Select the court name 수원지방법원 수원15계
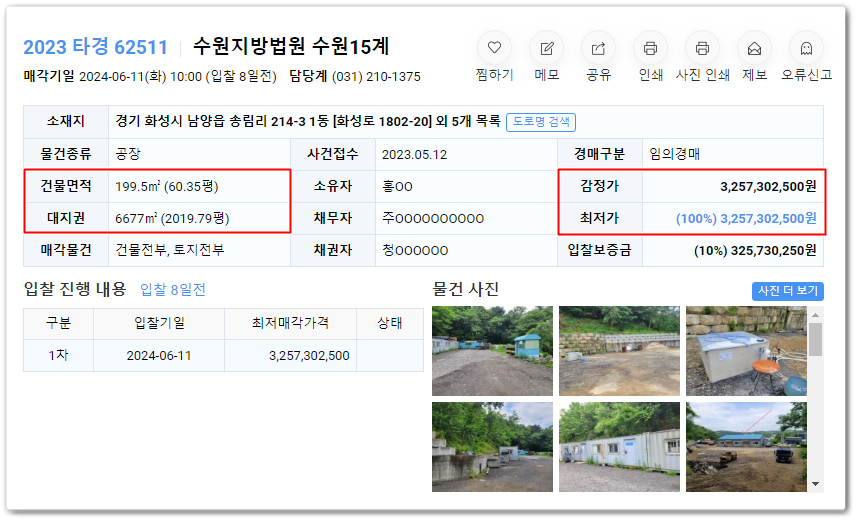The image size is (858, 522). pos(291,47)
